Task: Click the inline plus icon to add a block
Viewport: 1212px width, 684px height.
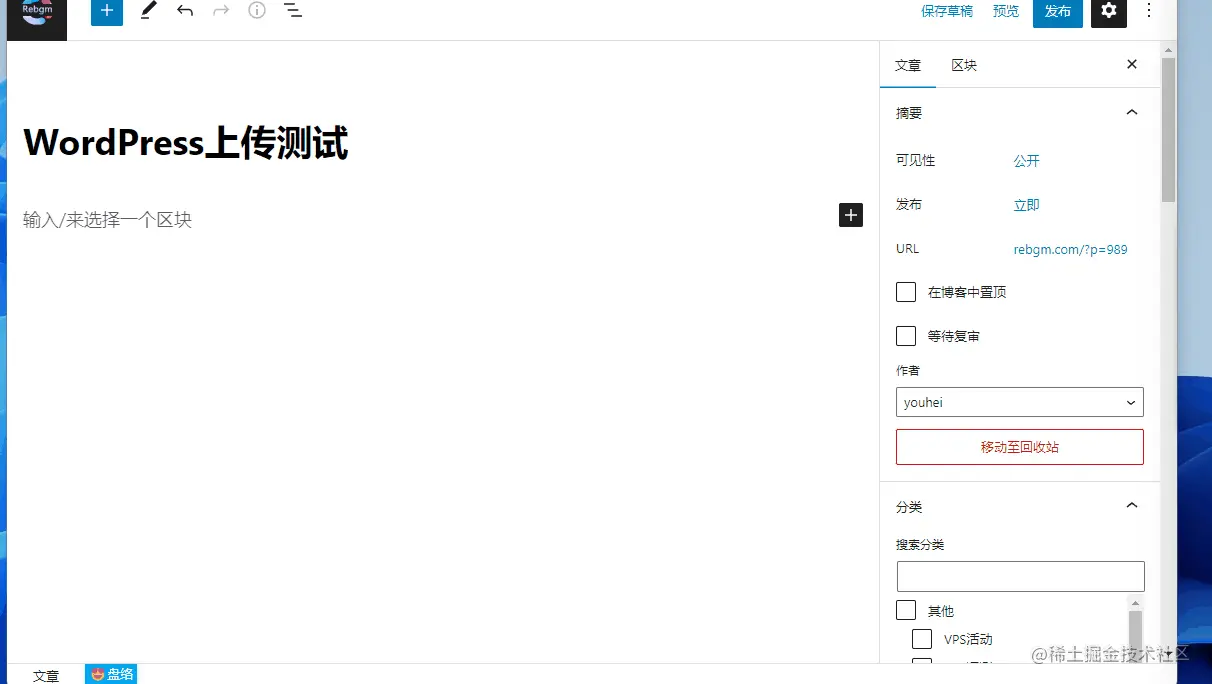Action: [850, 215]
